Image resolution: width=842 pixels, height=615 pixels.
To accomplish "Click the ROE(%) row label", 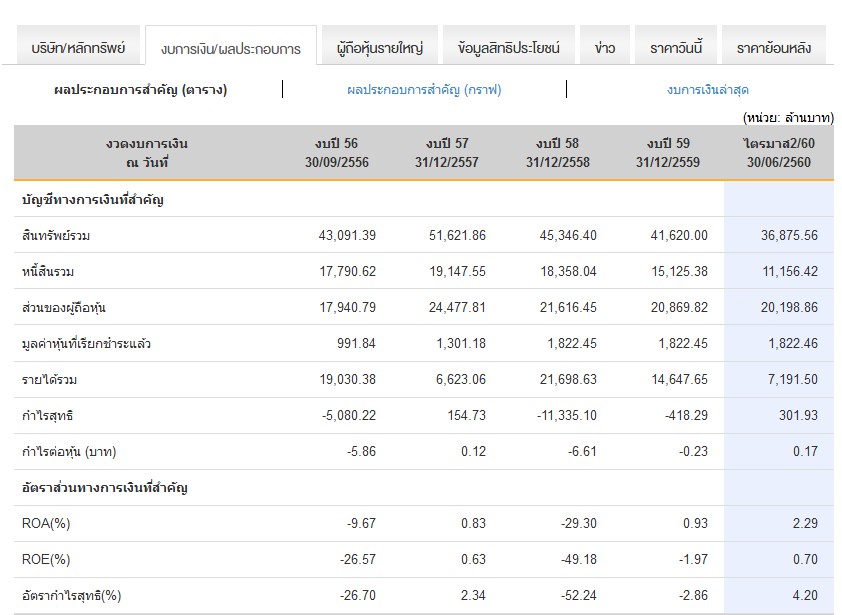I will (46, 560).
